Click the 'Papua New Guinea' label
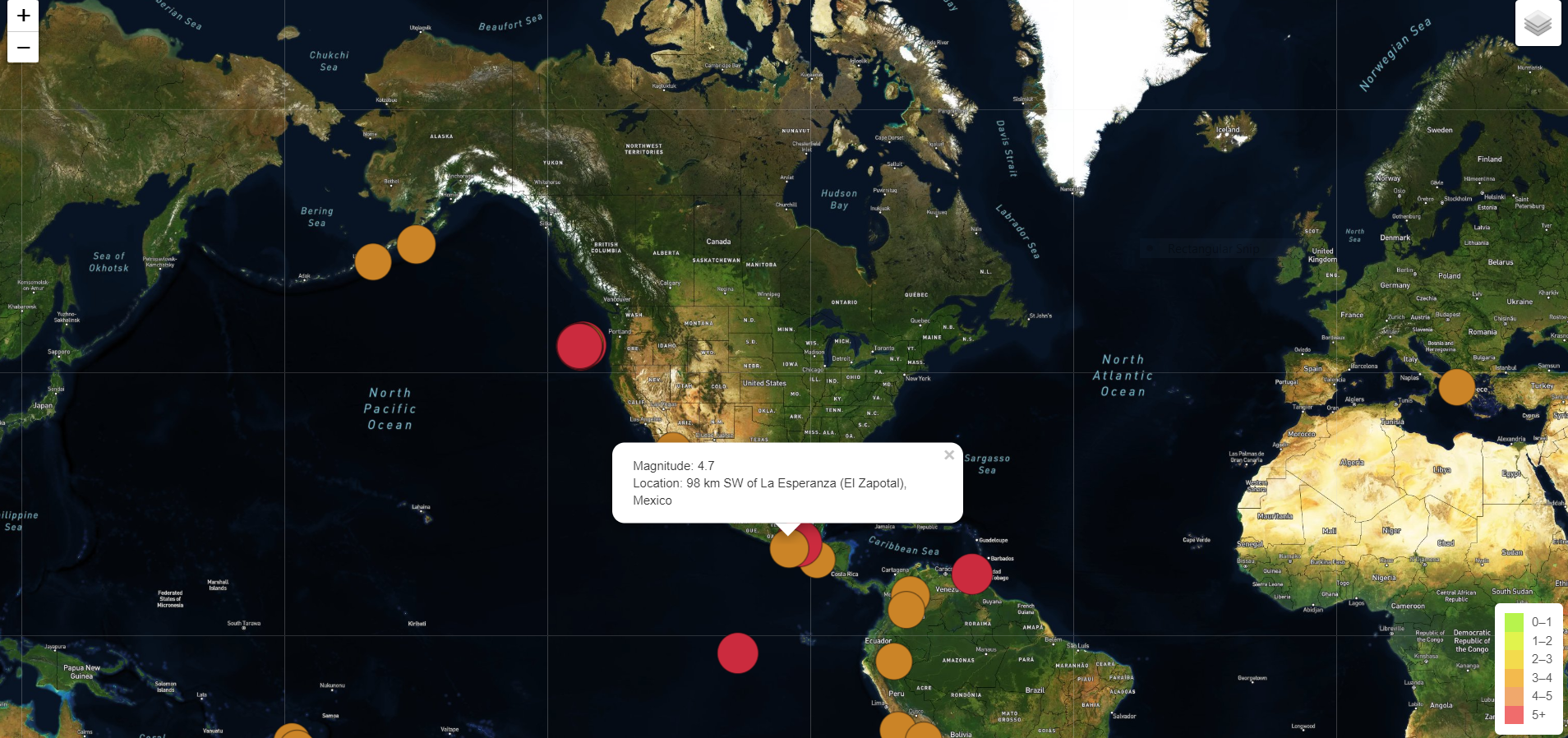1568x738 pixels. tap(81, 672)
